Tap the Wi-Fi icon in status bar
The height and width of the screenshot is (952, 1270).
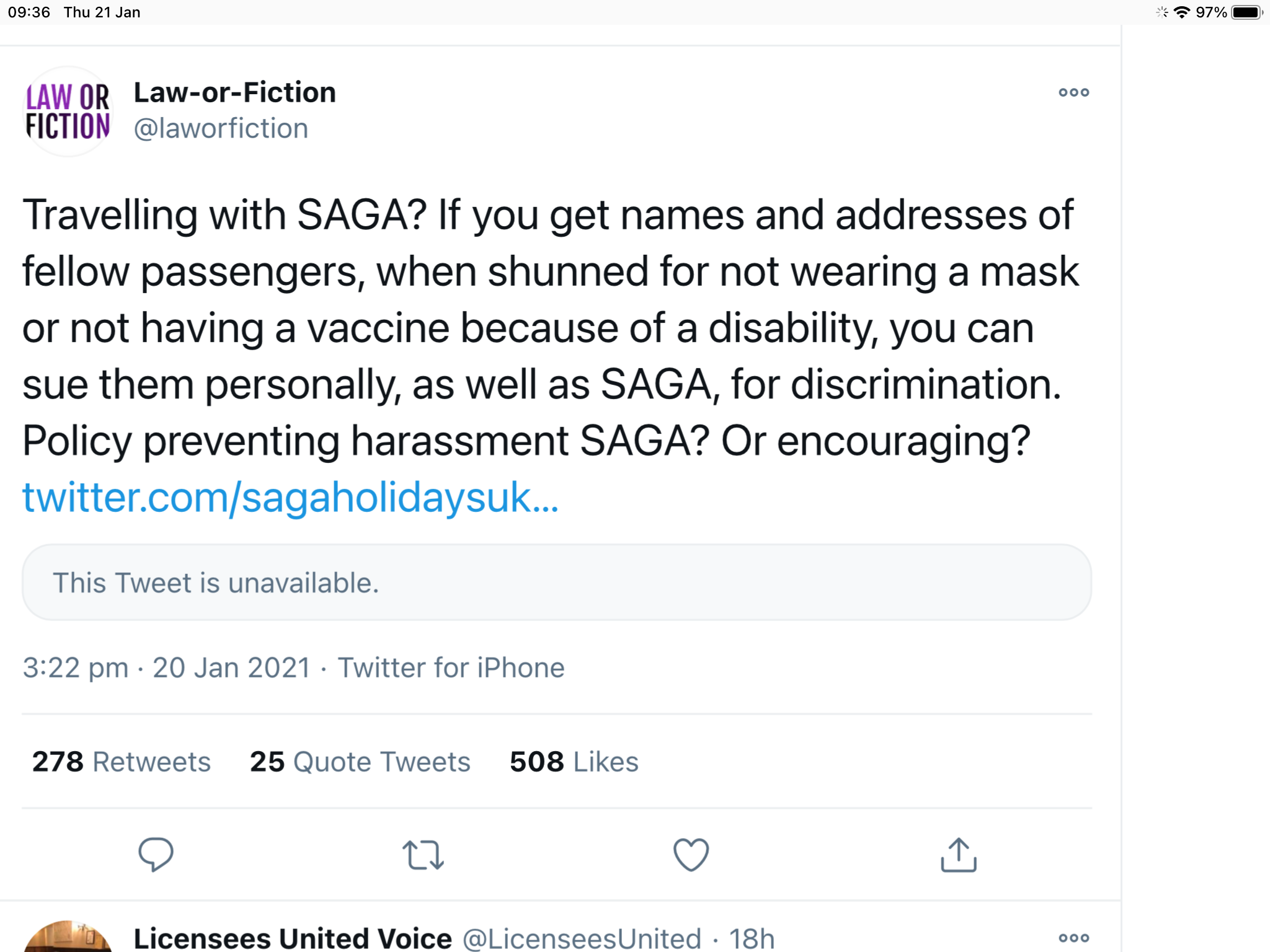click(x=1182, y=12)
